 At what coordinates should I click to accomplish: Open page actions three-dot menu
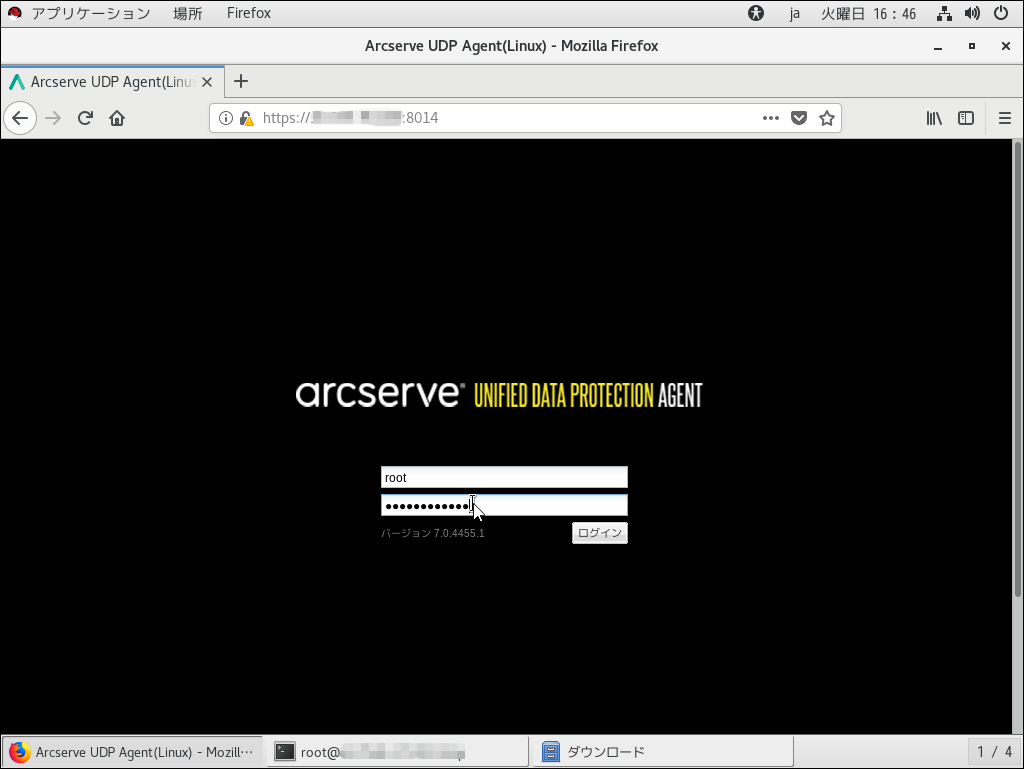pos(771,118)
